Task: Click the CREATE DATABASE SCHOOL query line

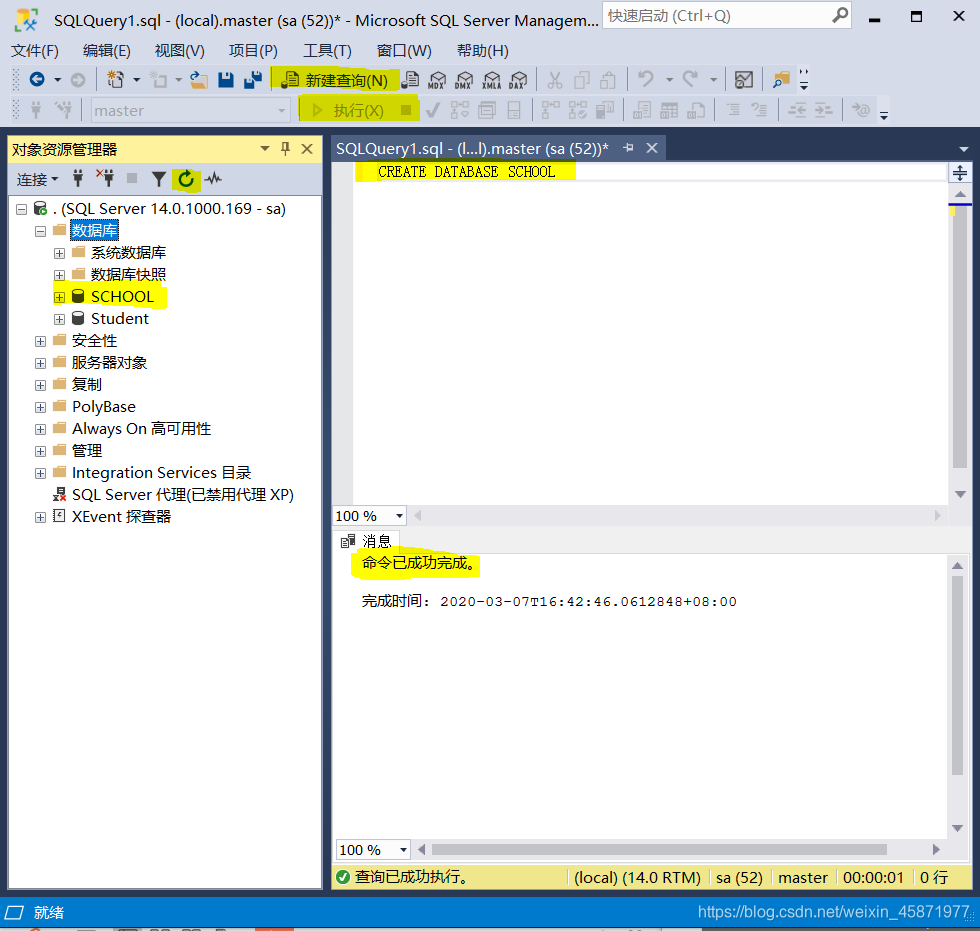Action: pos(466,172)
